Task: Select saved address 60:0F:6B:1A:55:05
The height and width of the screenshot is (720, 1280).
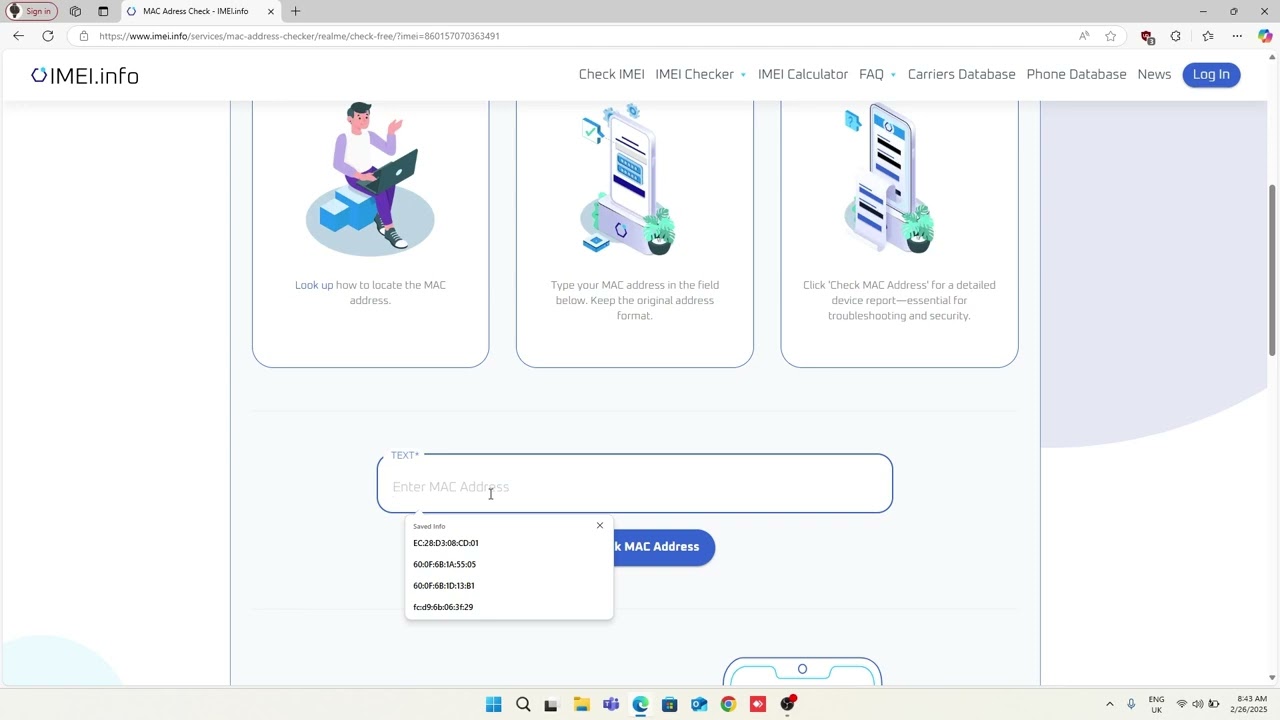Action: (x=508, y=564)
